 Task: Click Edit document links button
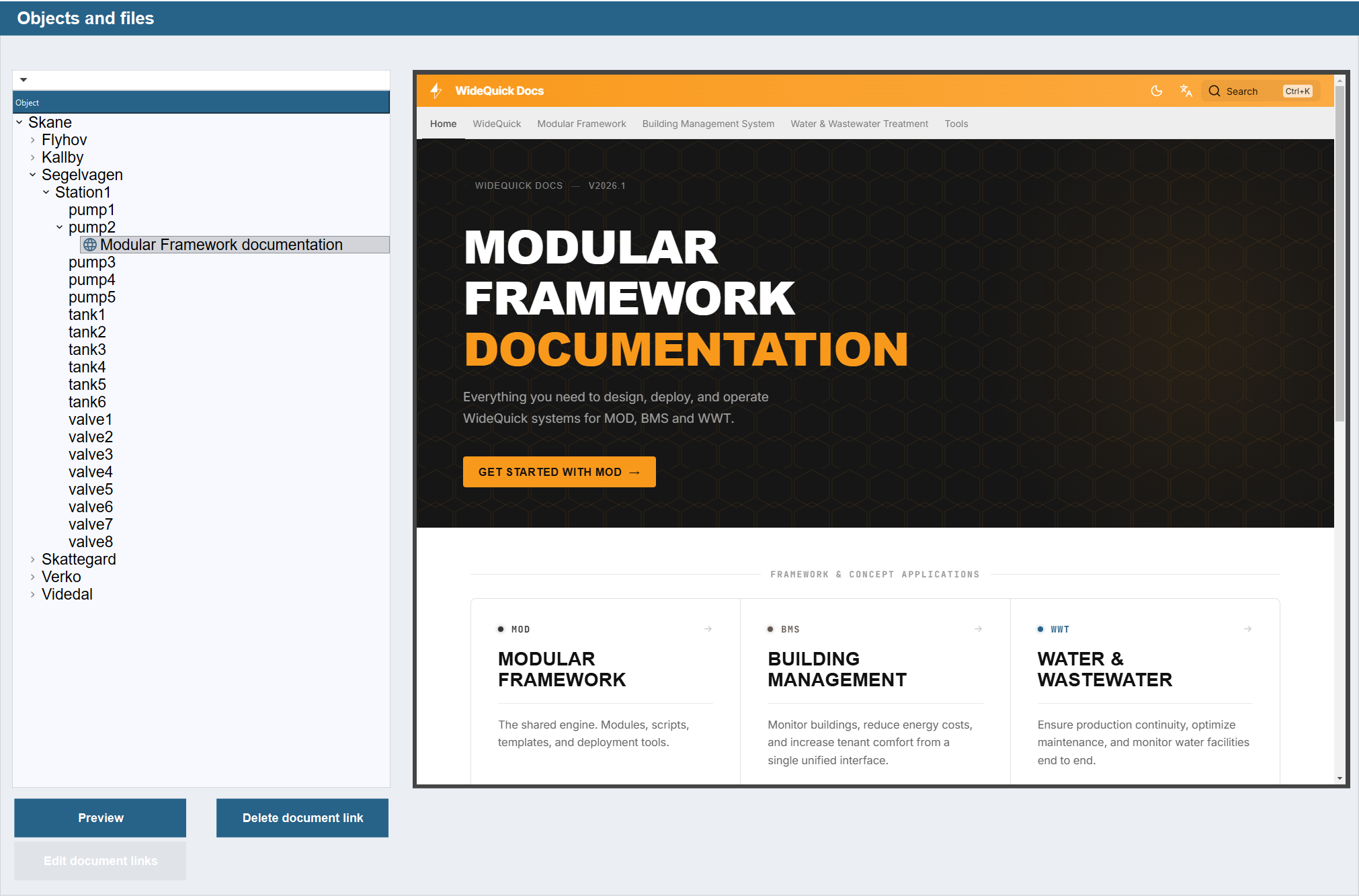click(x=100, y=860)
